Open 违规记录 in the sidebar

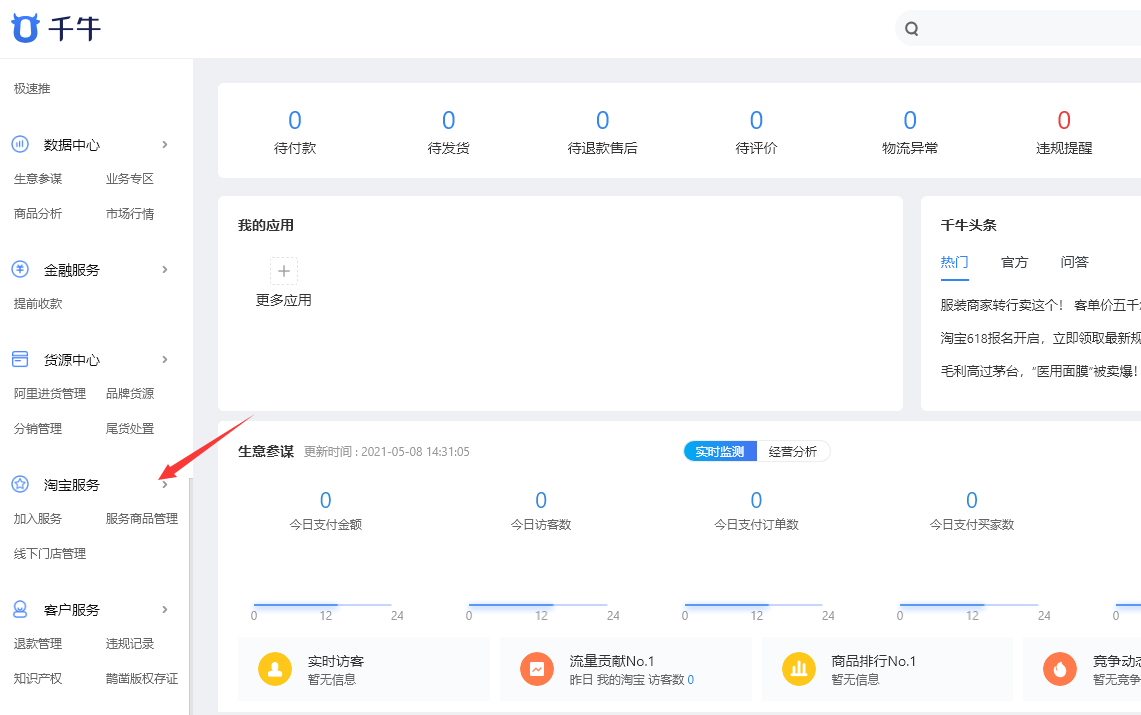tap(130, 644)
